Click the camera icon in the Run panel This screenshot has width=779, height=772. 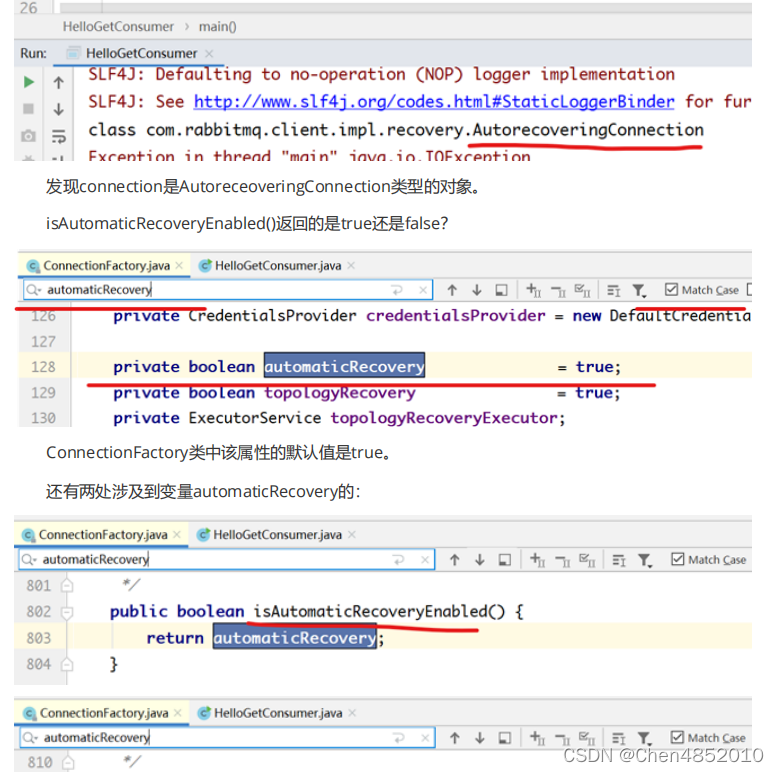[x=28, y=136]
